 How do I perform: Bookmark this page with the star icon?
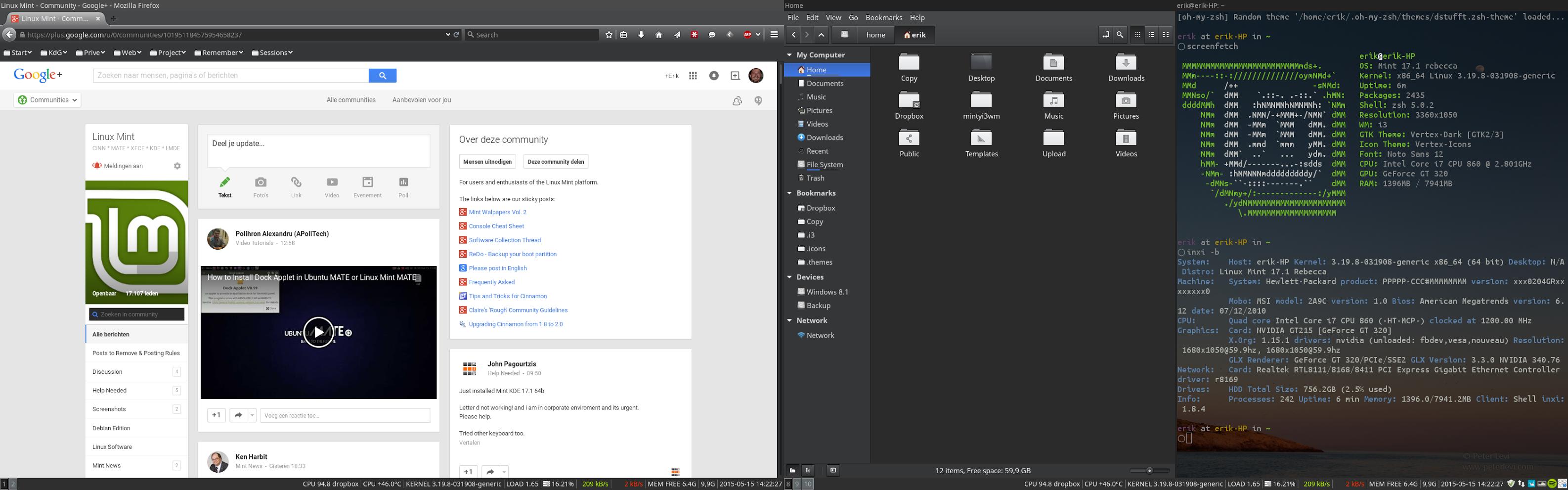point(609,35)
